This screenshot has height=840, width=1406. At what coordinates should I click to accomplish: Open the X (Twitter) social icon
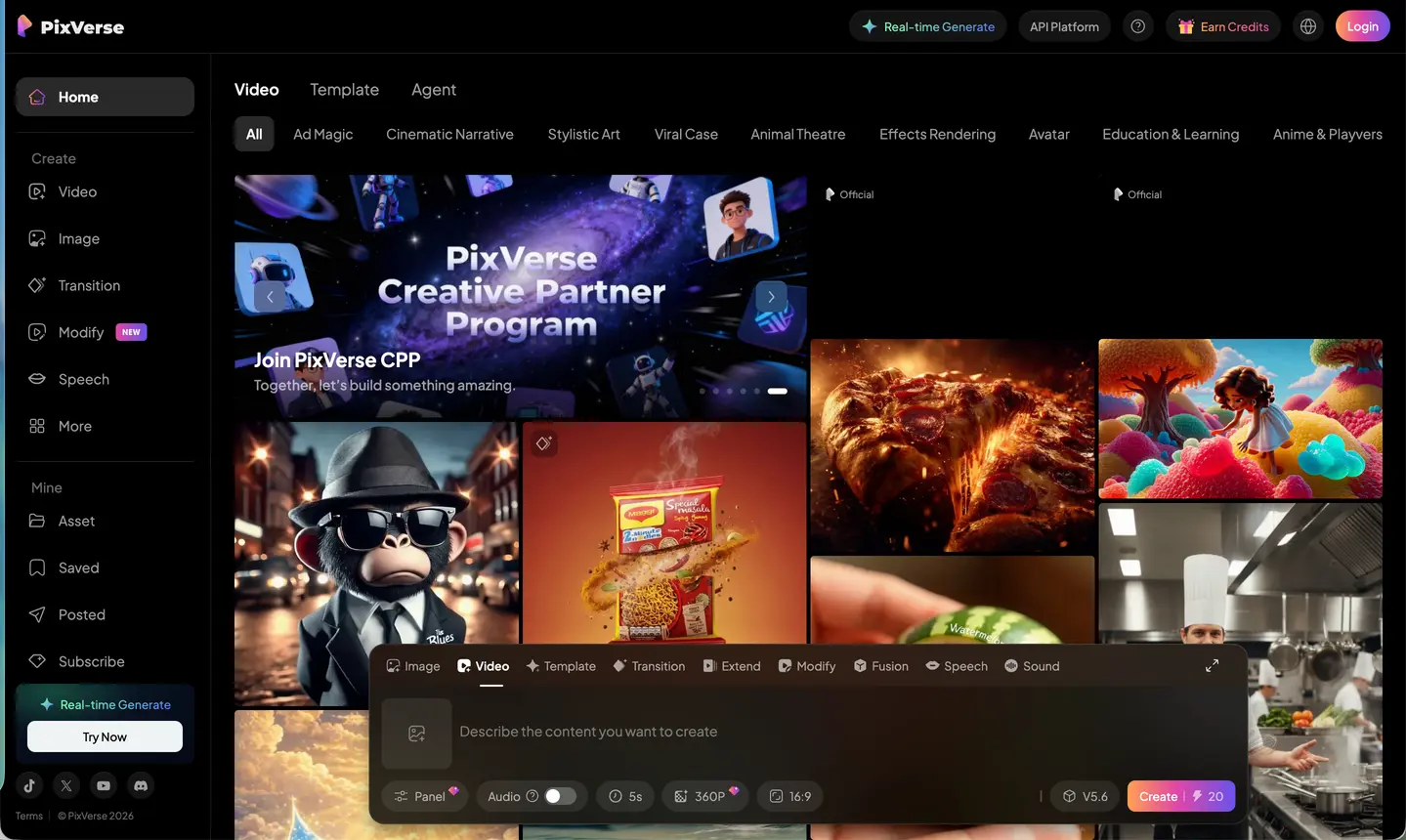coord(66,785)
